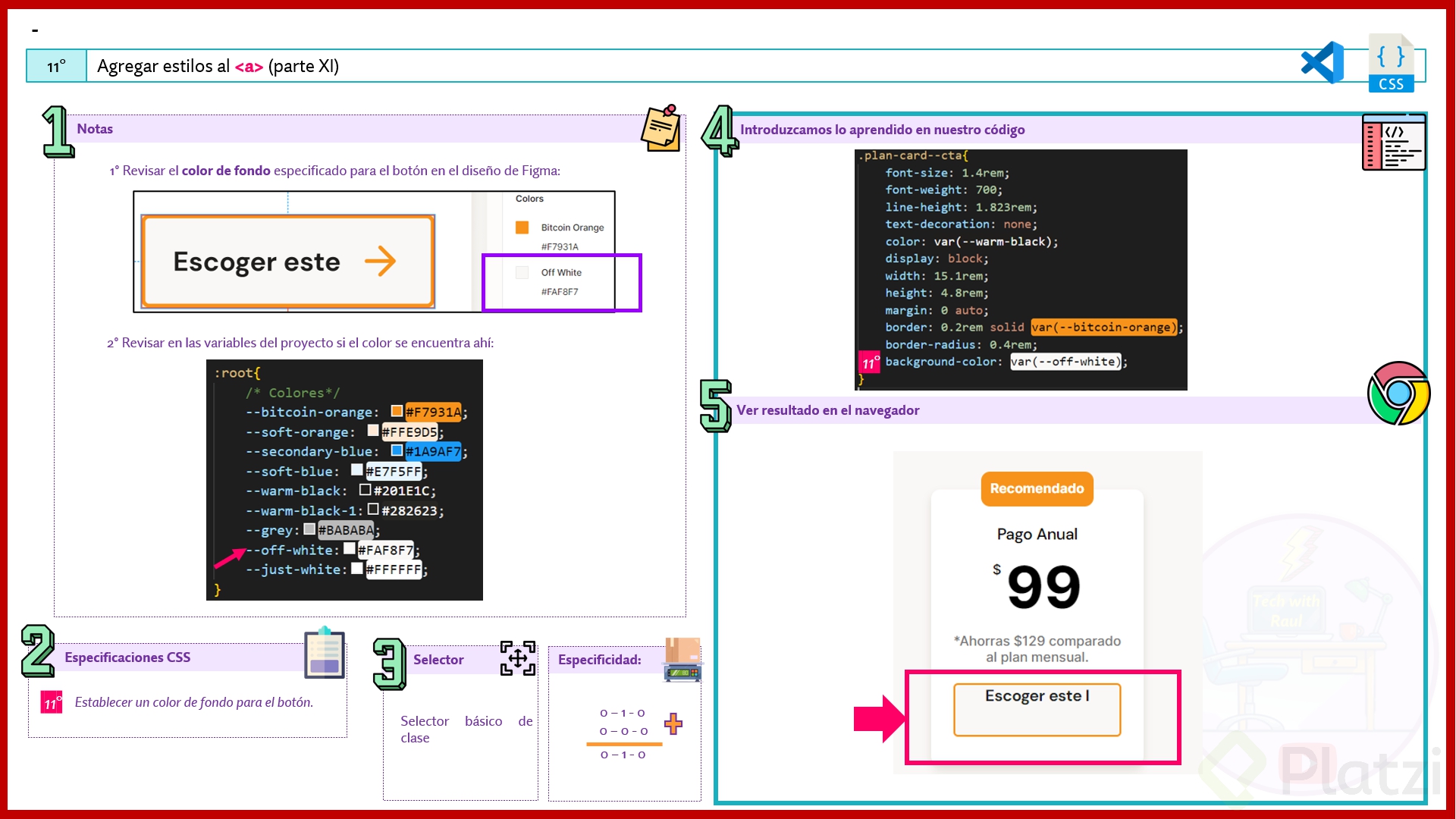The height and width of the screenshot is (819, 1456).
Task: Click the 'font-weight: 700;' line
Action: 943,190
